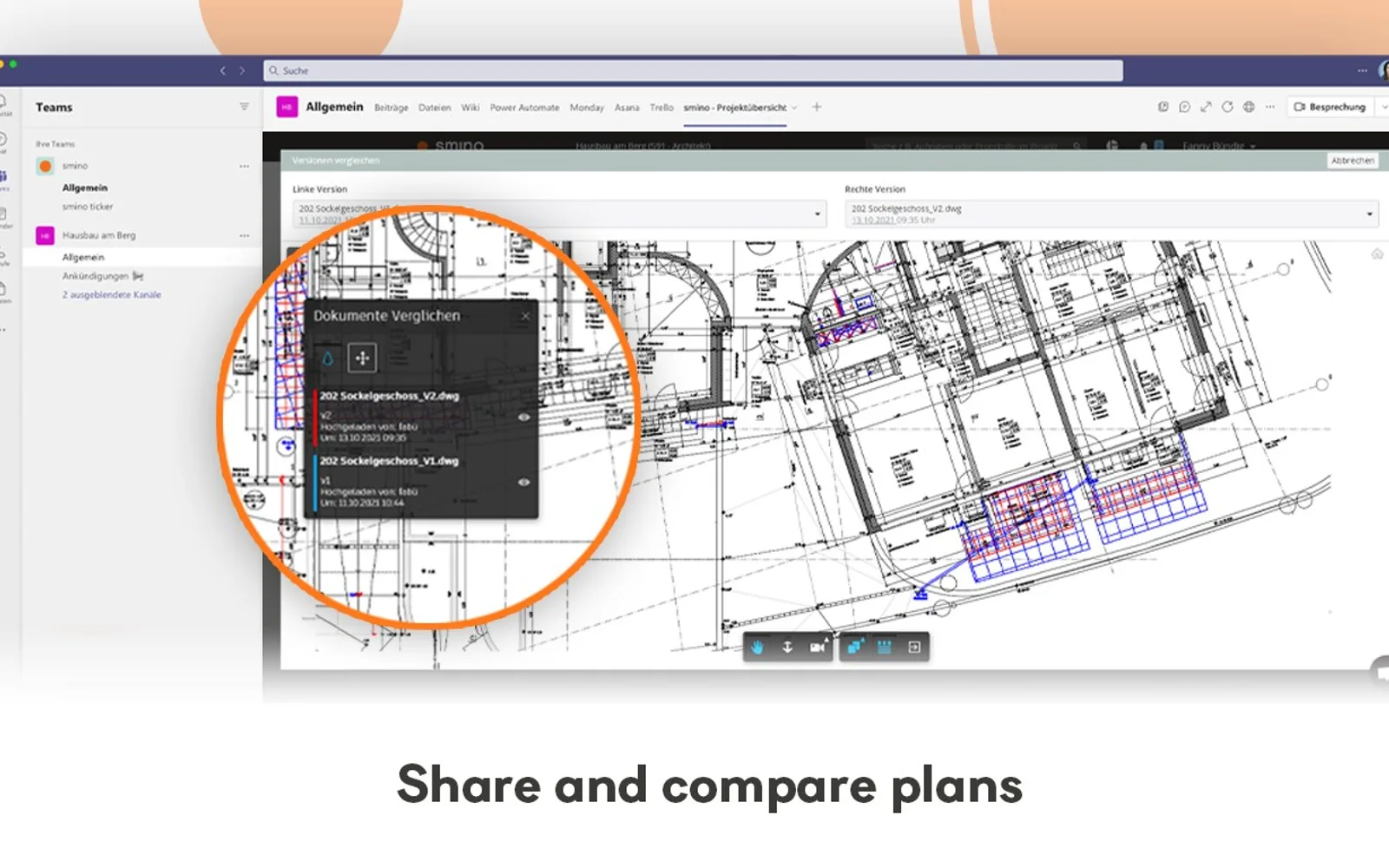Toggle visibility of 202 Sockelgeschoss_V1.dwg
The width and height of the screenshot is (1389, 868).
point(523,482)
